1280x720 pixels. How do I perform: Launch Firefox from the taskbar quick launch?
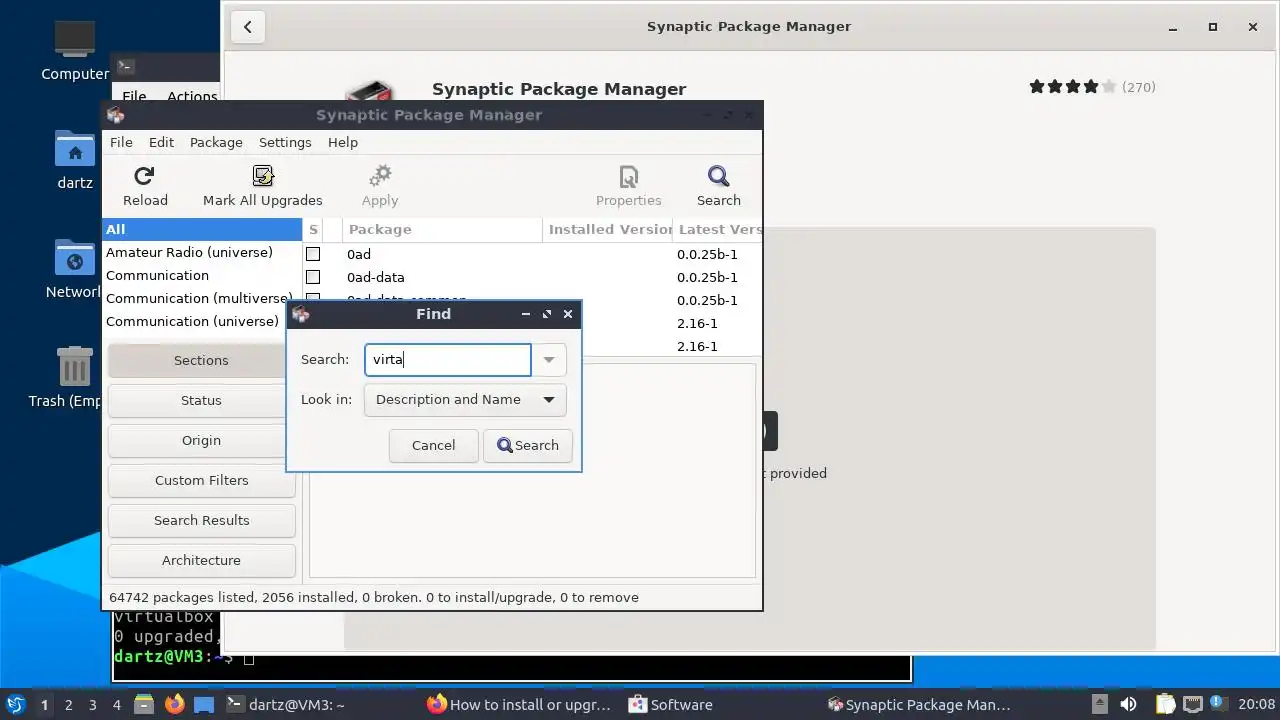pos(174,705)
